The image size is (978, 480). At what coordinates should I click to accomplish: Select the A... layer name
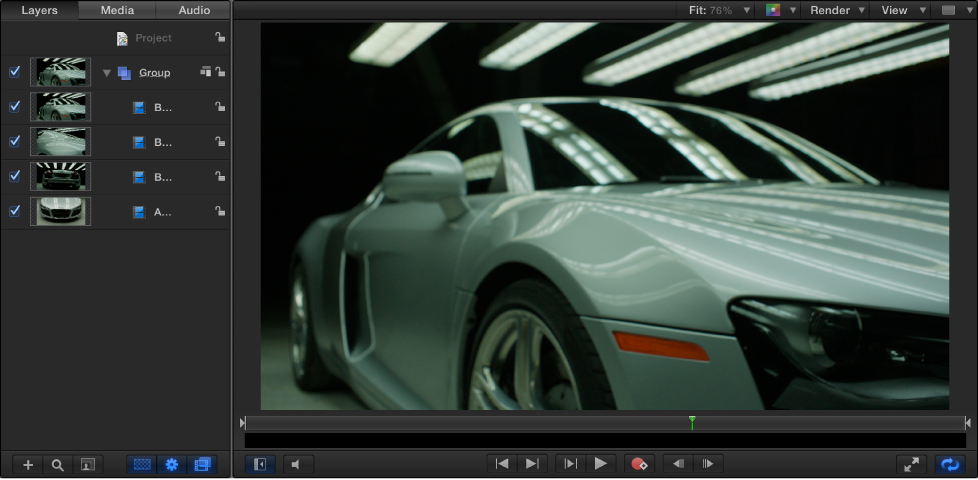coord(162,212)
